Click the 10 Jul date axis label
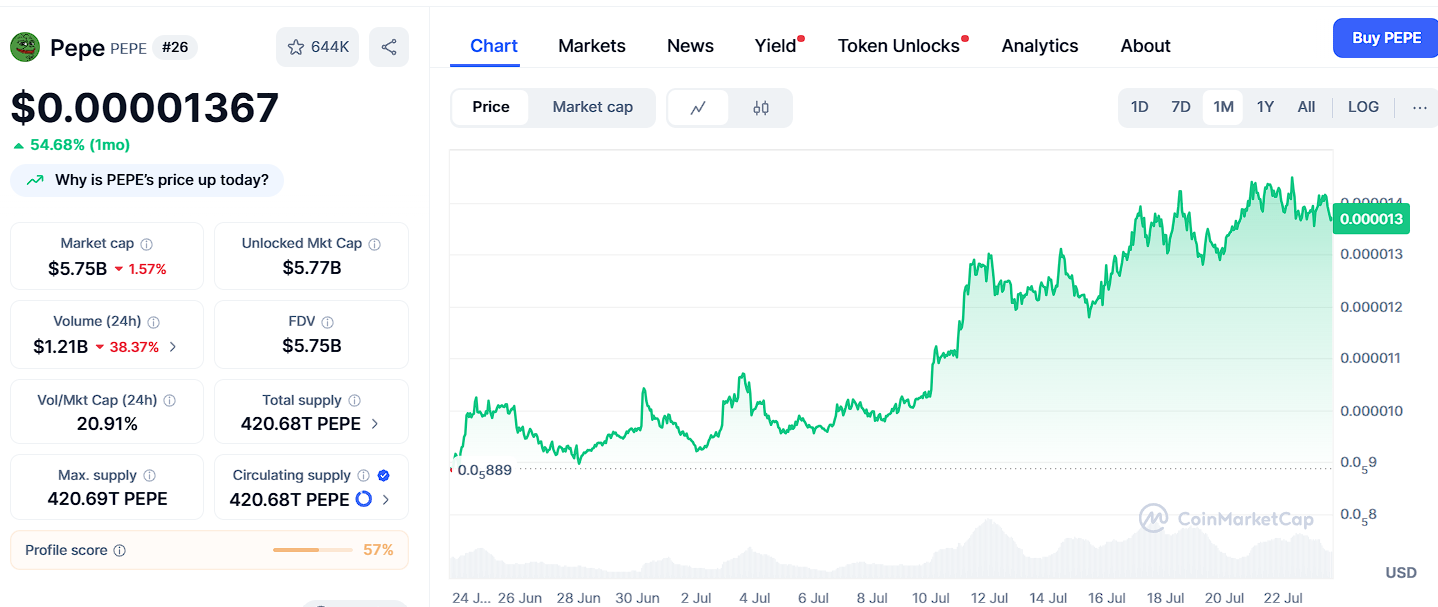This screenshot has width=1438, height=607. [x=931, y=598]
